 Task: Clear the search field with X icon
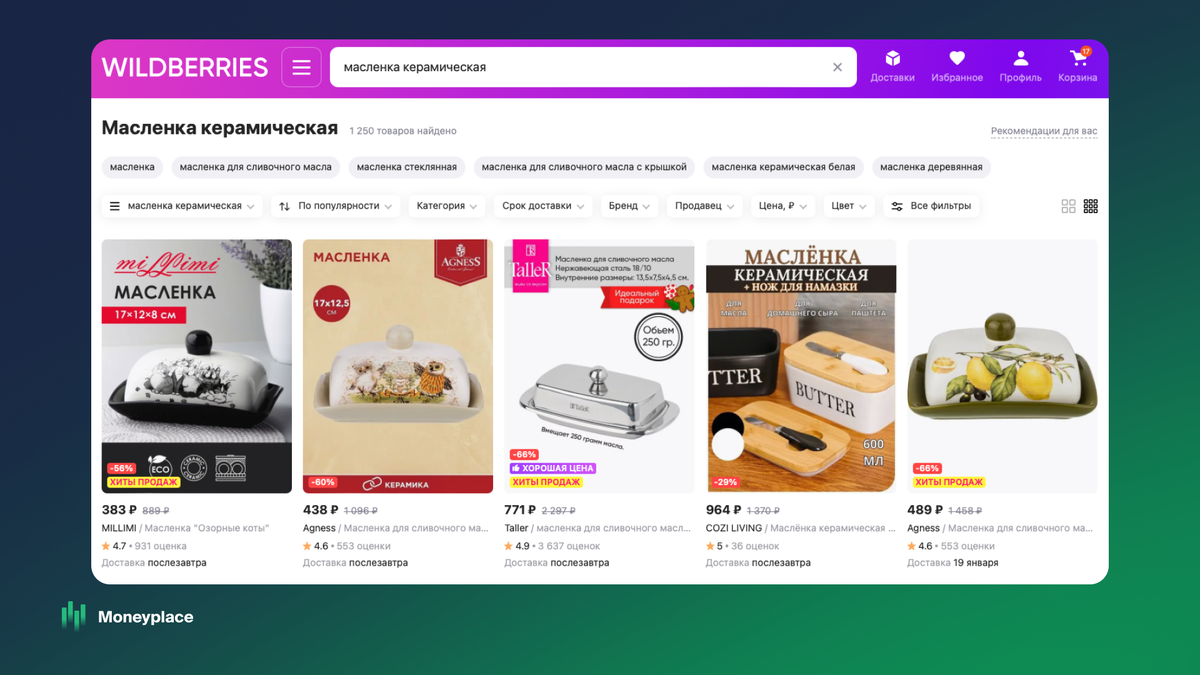[837, 67]
